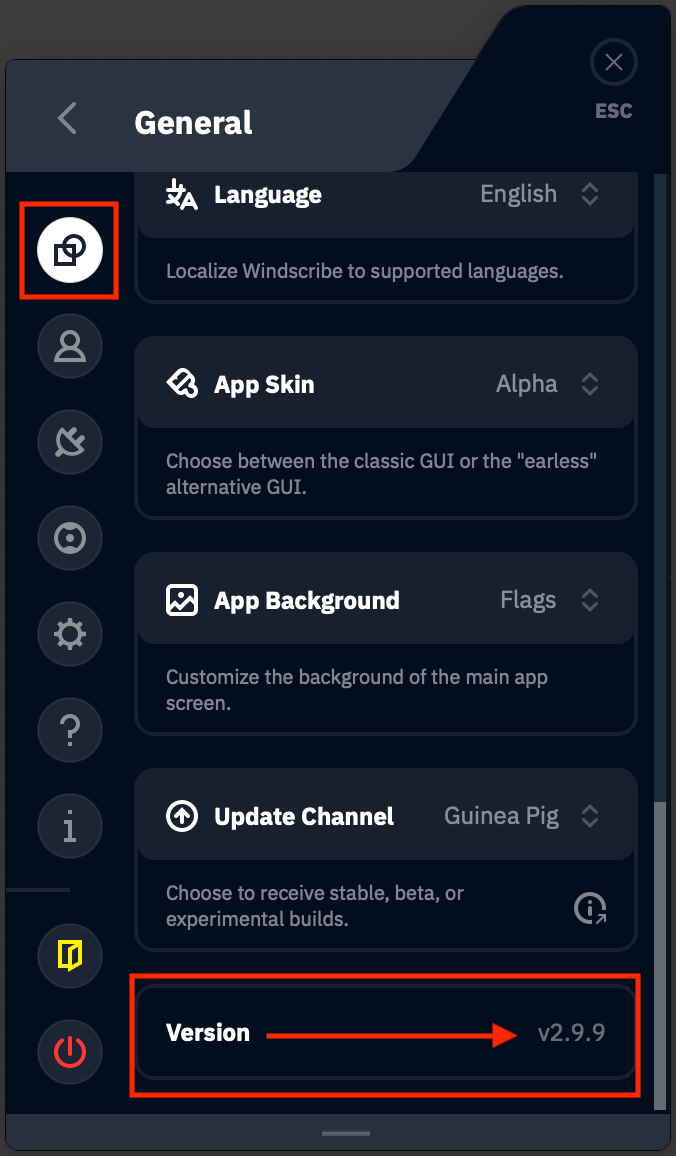Open Advanced Options via gear icon
676x1156 pixels.
click(x=69, y=634)
